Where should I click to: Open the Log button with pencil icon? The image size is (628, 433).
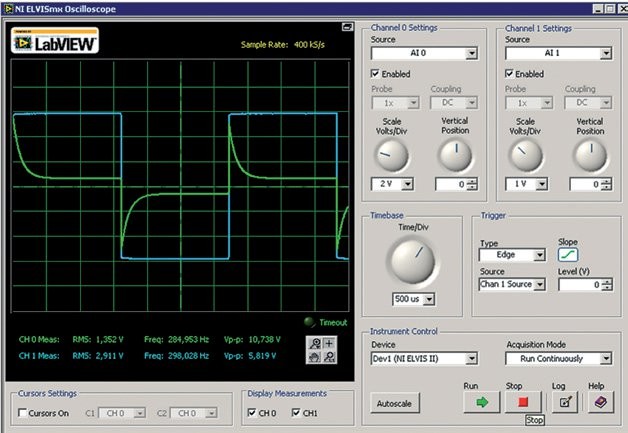[565, 402]
